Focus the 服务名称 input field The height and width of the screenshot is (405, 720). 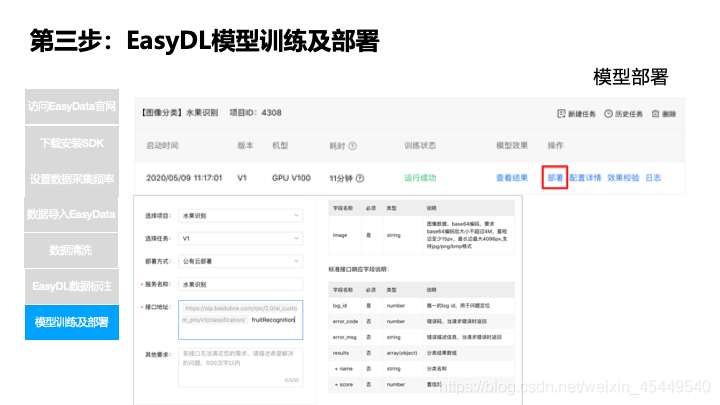click(x=241, y=284)
